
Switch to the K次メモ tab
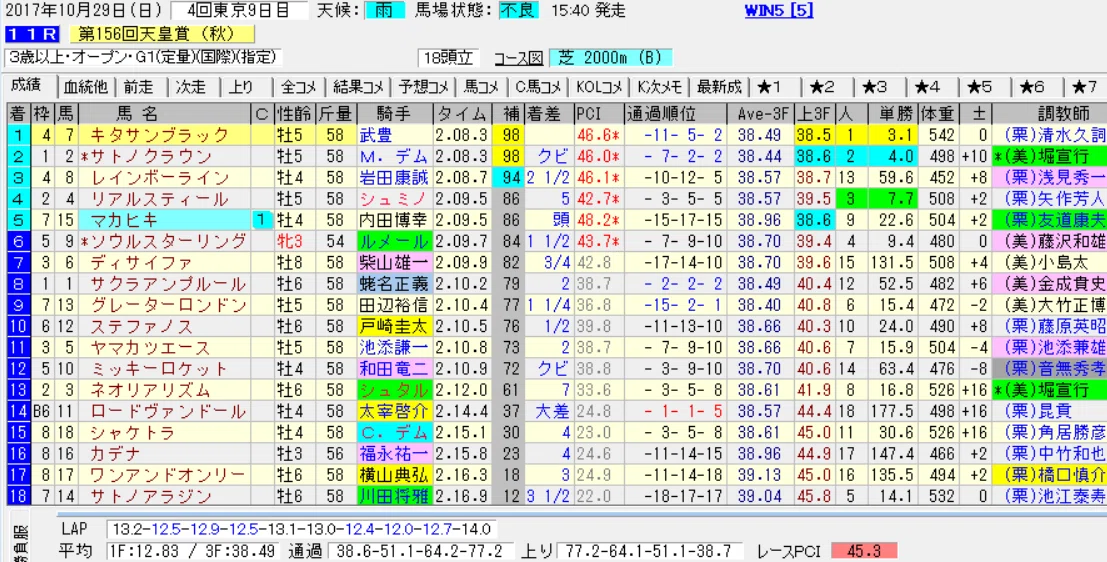(660, 88)
